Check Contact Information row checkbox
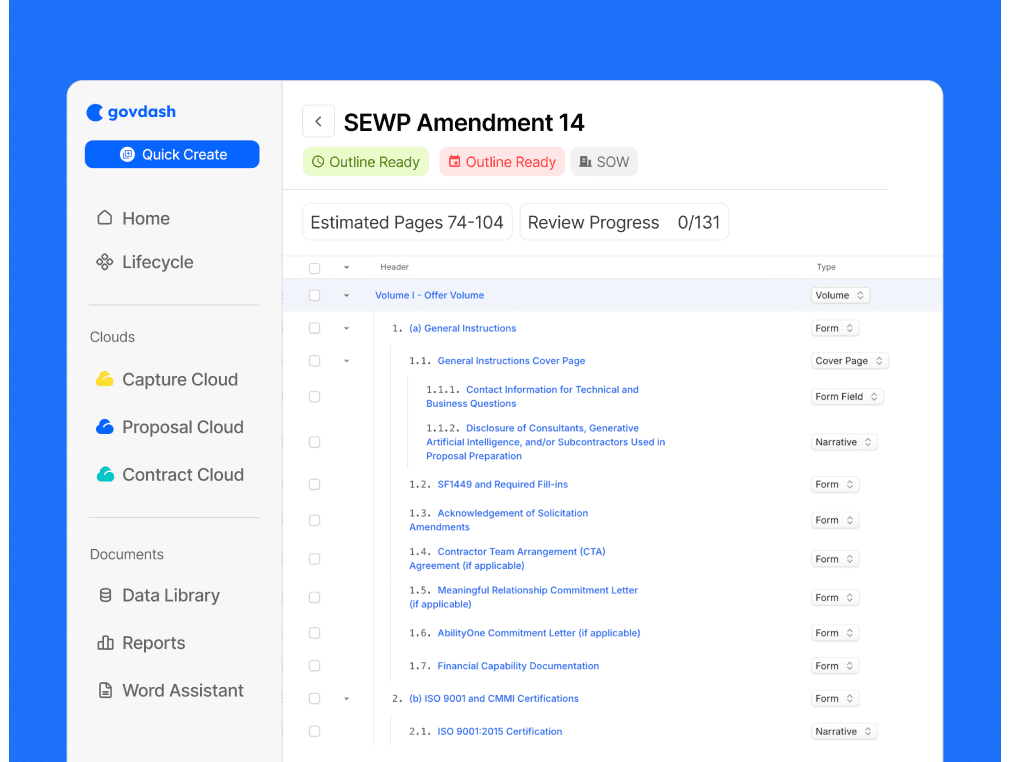This screenshot has height=762, width=1011. point(315,396)
